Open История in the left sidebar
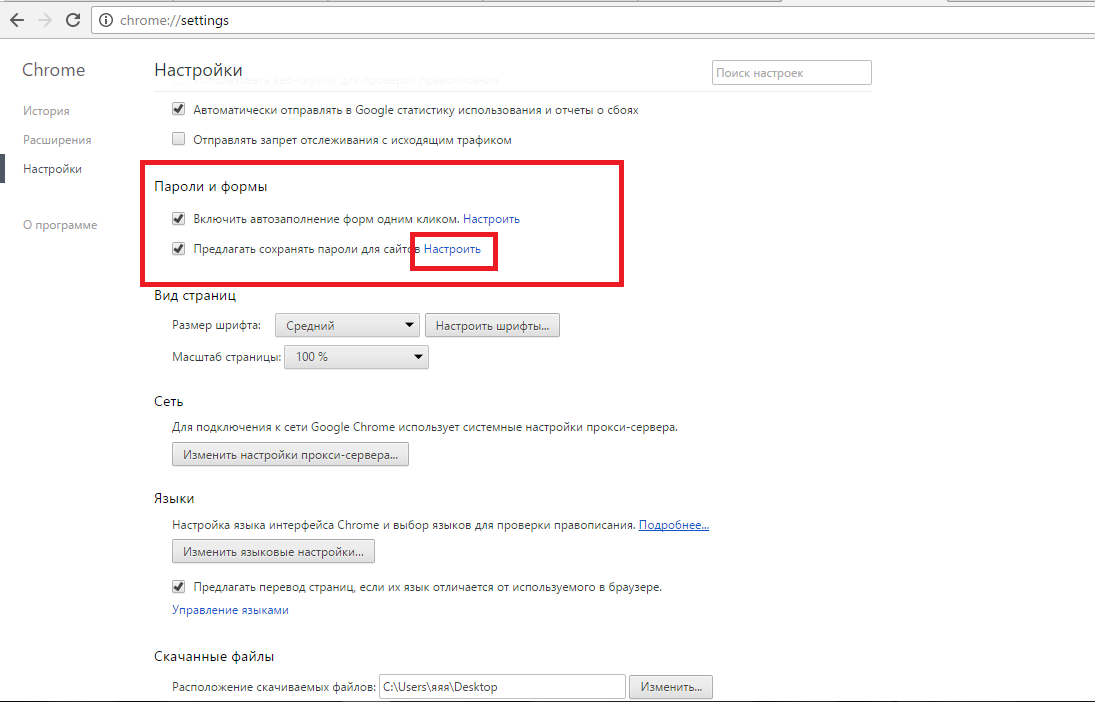 (x=46, y=111)
